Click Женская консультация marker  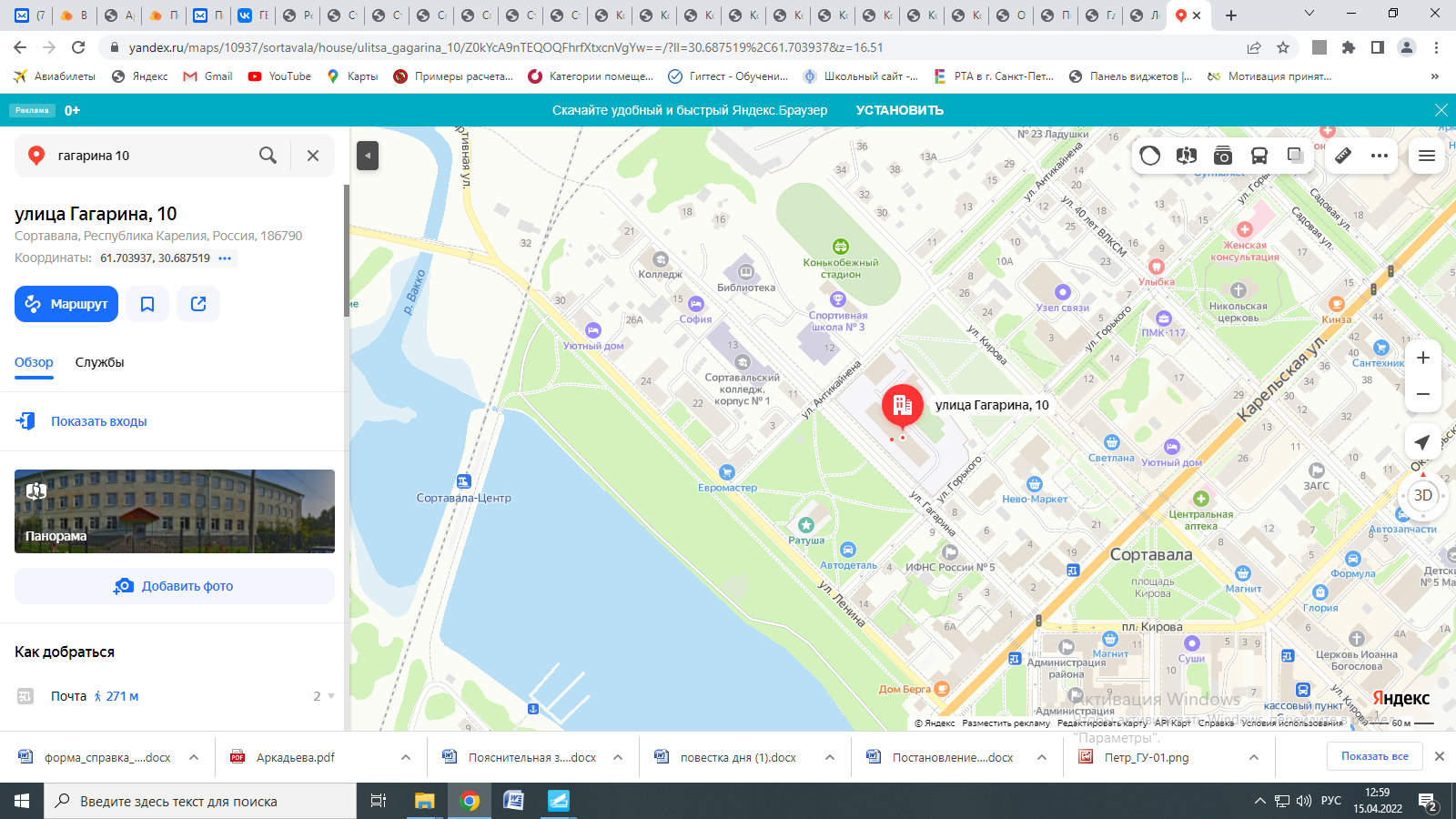pos(1245,229)
